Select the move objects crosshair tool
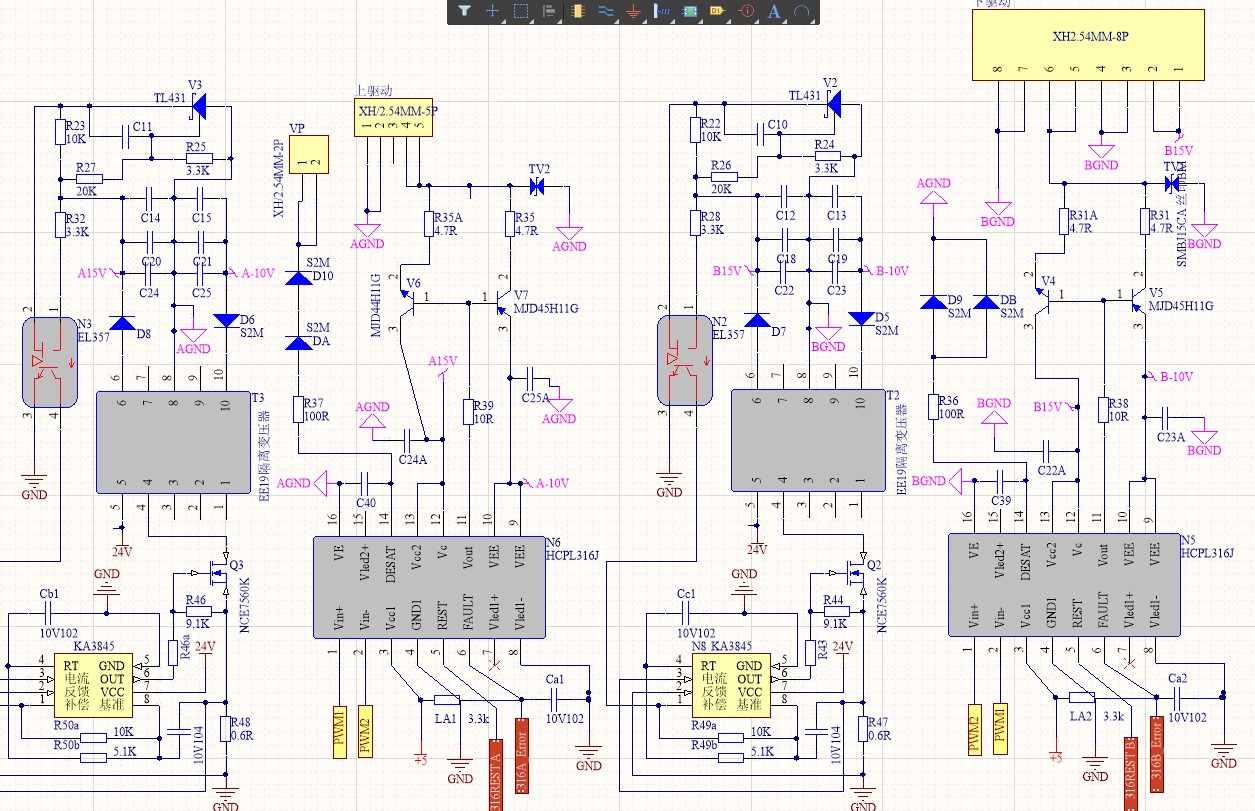Image resolution: width=1255 pixels, height=811 pixels. pos(492,11)
